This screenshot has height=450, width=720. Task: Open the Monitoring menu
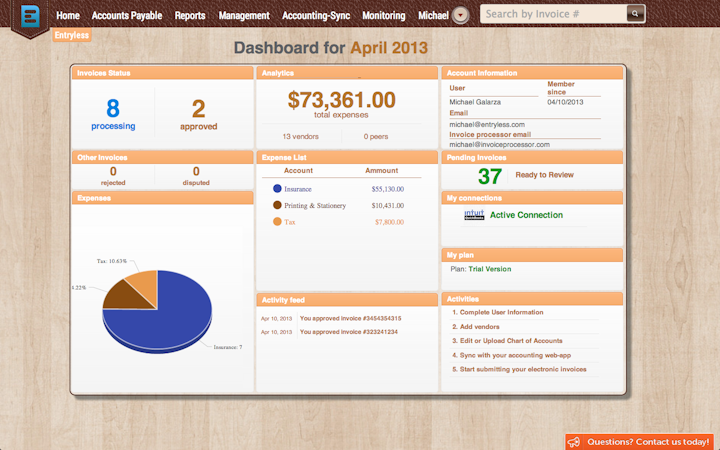coord(384,16)
